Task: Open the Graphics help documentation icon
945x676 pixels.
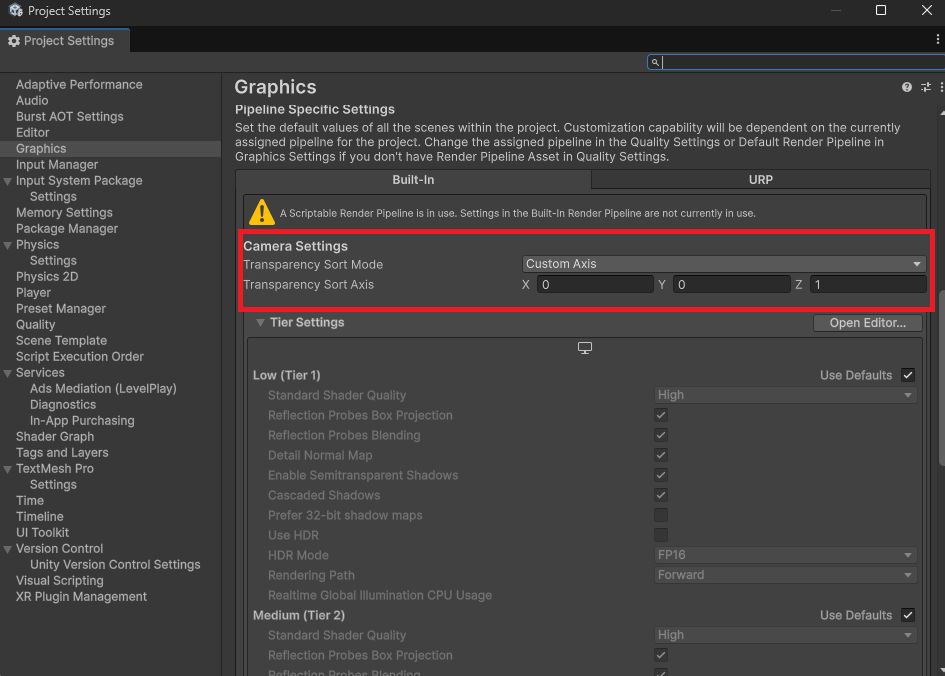Action: point(907,88)
